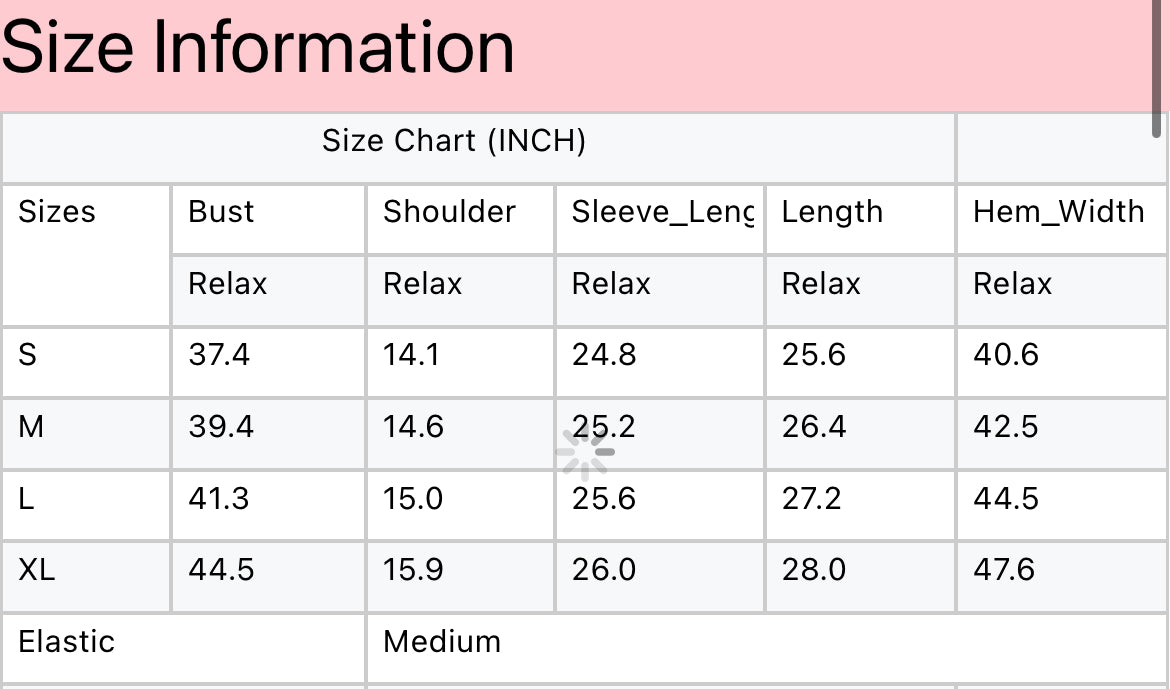Select the Length column header
Image resolution: width=1170 pixels, height=689 pixels.
pyautogui.click(x=832, y=213)
